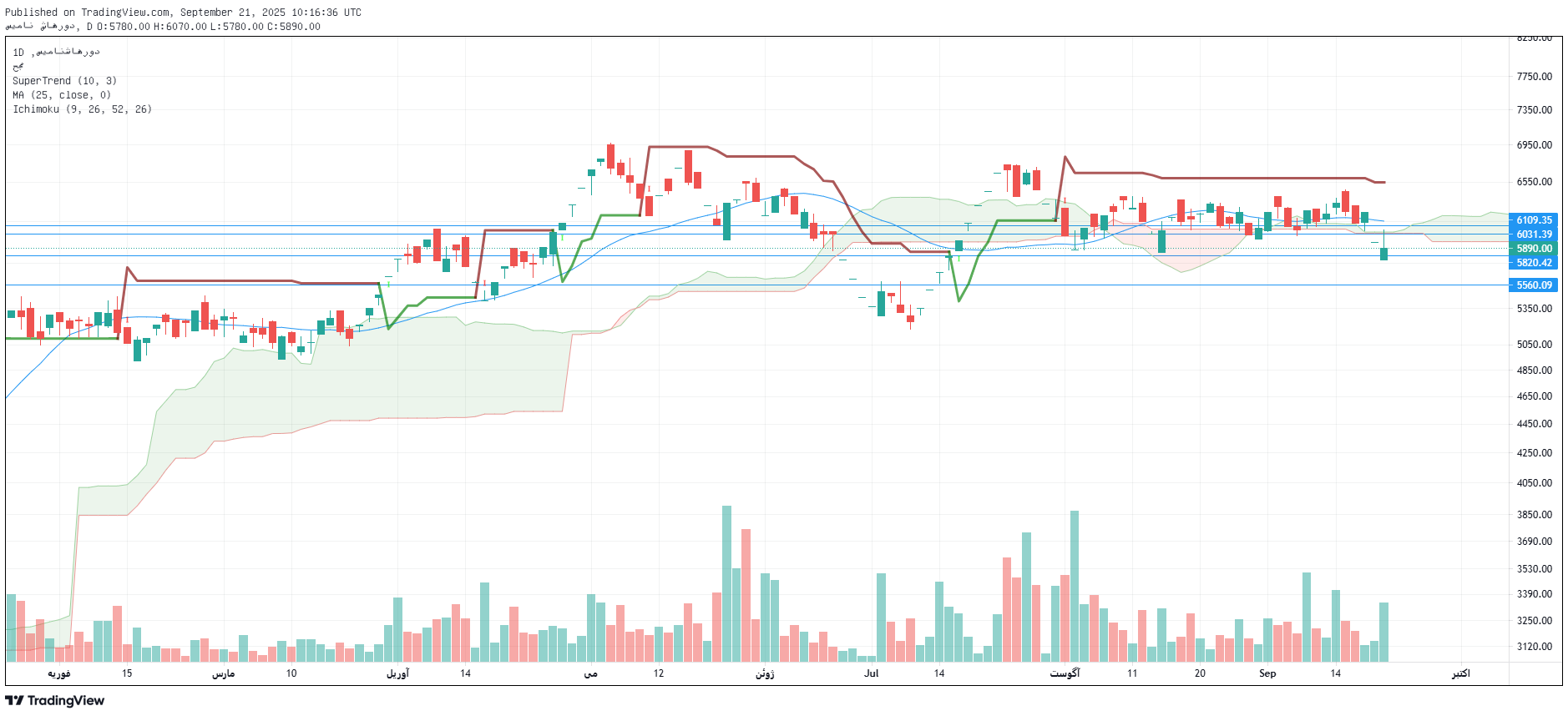
Task: Click the Jul label on the time axis
Action: click(x=871, y=673)
